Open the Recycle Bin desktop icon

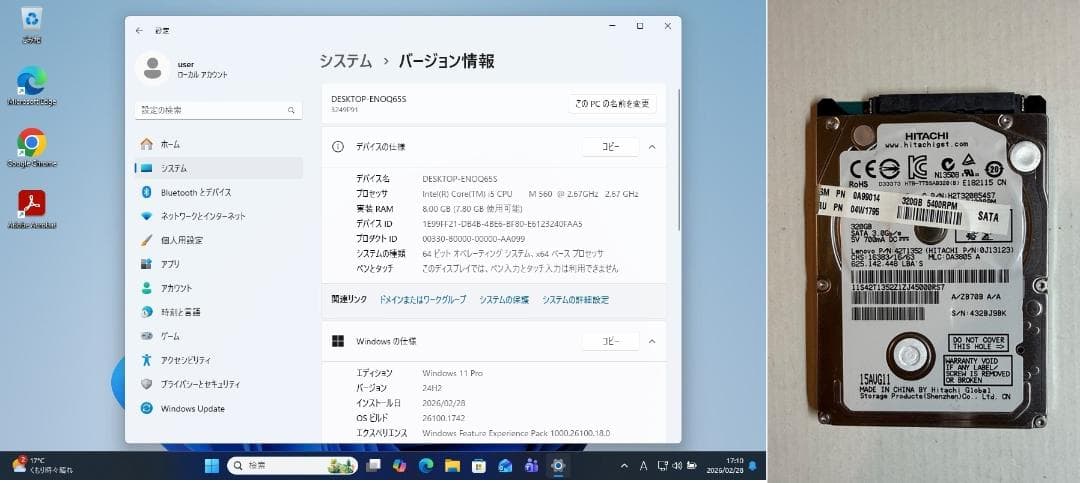(x=32, y=25)
